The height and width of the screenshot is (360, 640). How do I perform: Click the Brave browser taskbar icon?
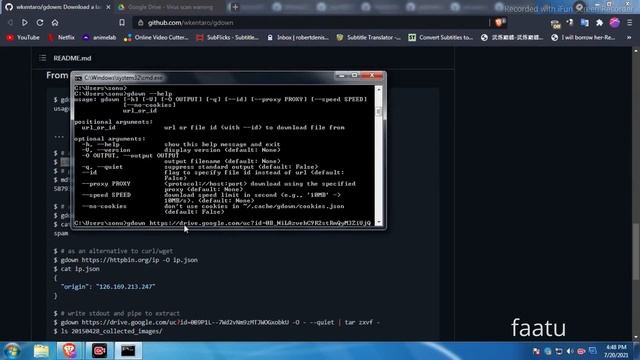(70, 351)
